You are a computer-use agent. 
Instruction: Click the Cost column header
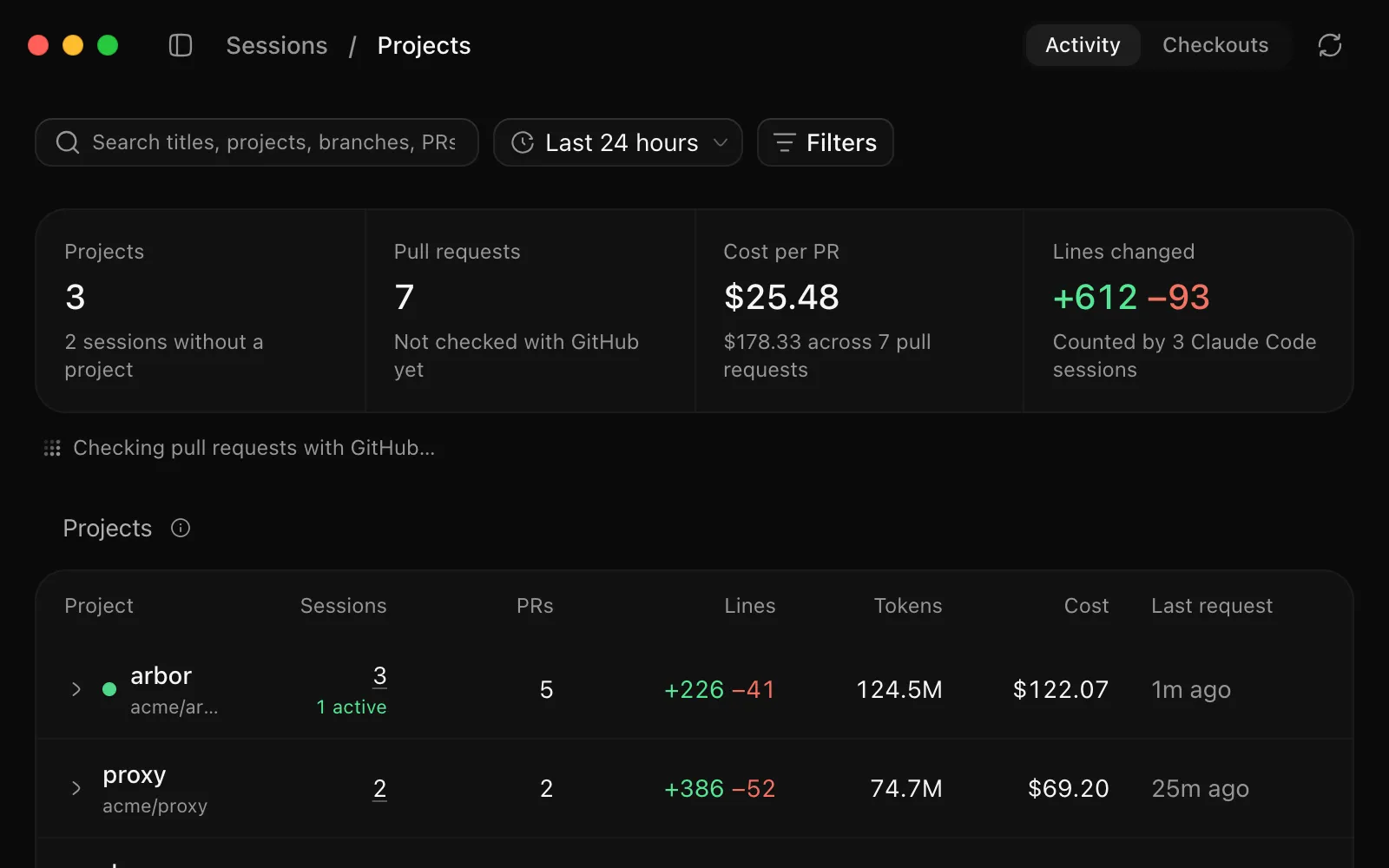coord(1087,606)
